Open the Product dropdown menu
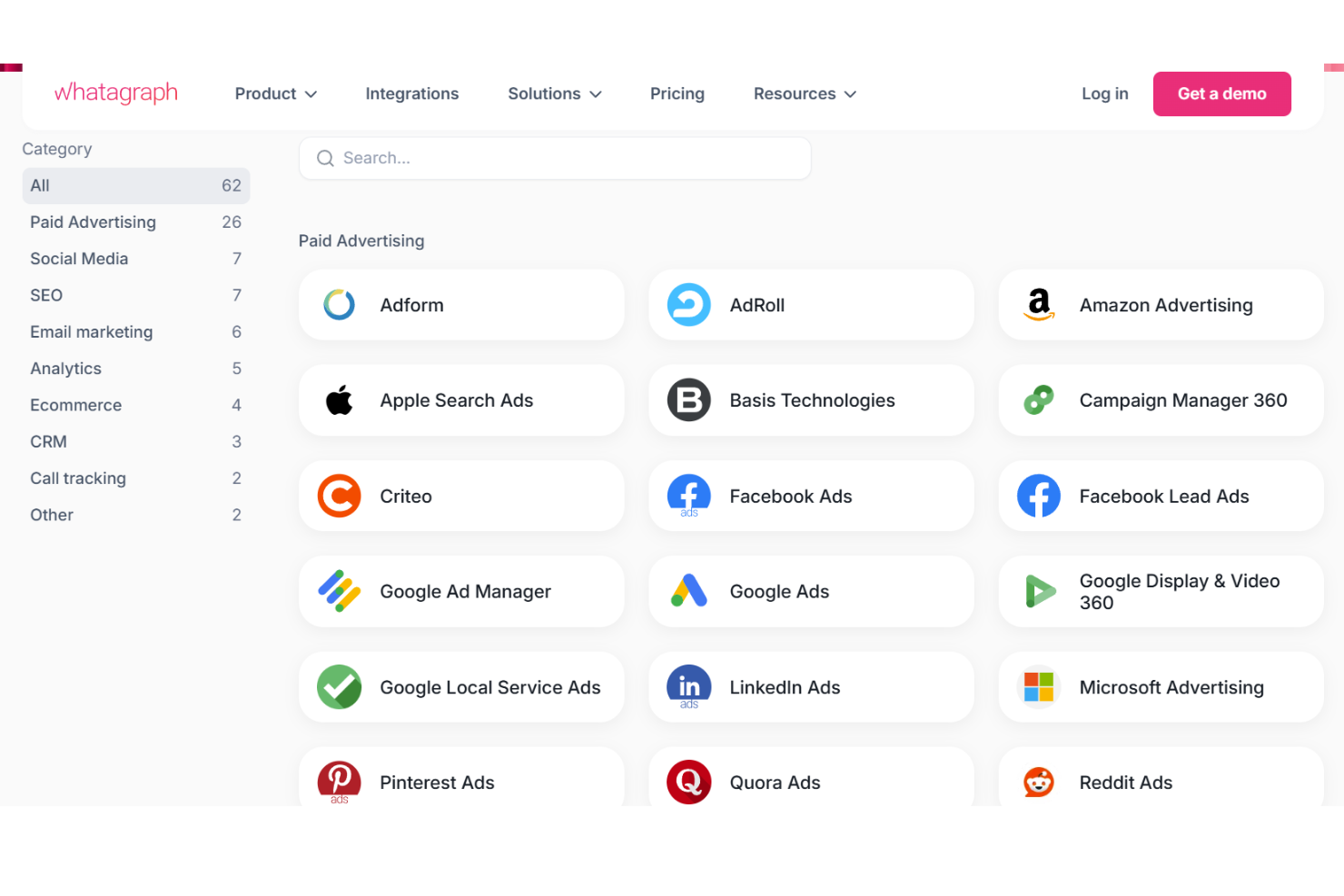This screenshot has width=1344, height=896. pyautogui.click(x=274, y=94)
